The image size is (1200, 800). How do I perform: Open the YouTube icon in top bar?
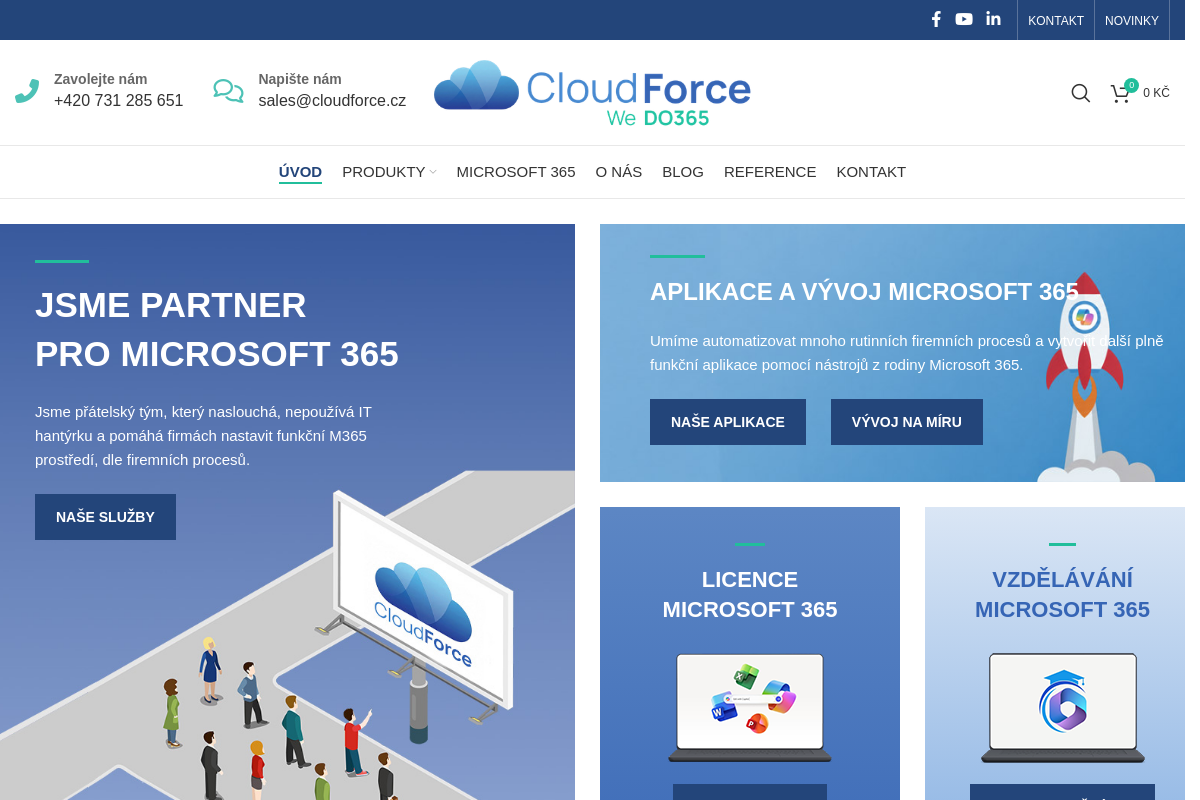(x=964, y=19)
